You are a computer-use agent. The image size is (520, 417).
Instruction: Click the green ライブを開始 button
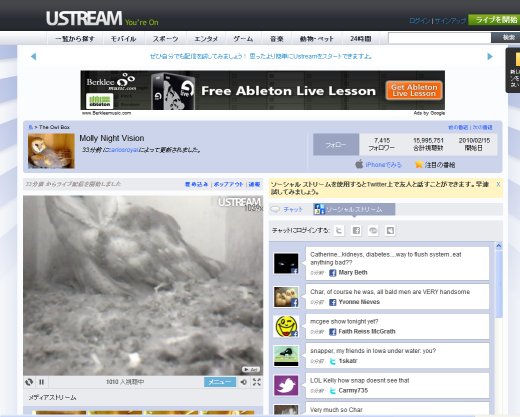click(x=494, y=20)
